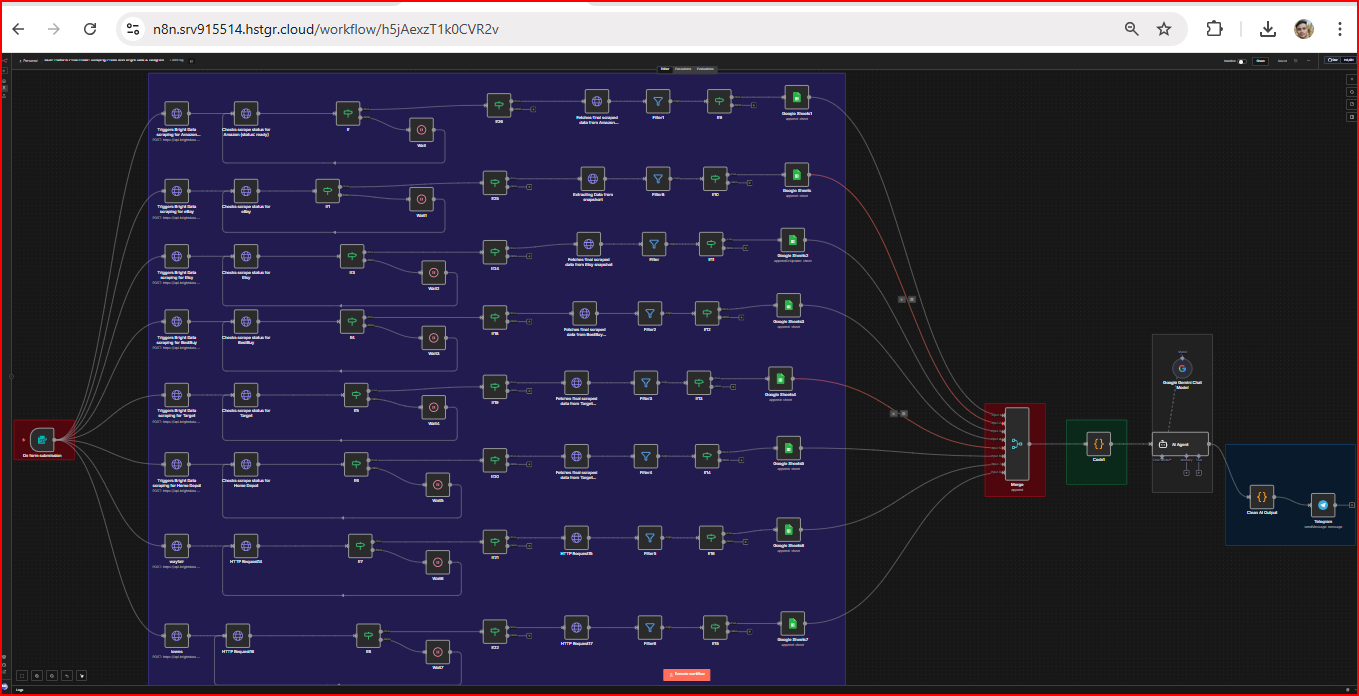
Task: Open the HTTP Request15 node
Action: pos(576,537)
